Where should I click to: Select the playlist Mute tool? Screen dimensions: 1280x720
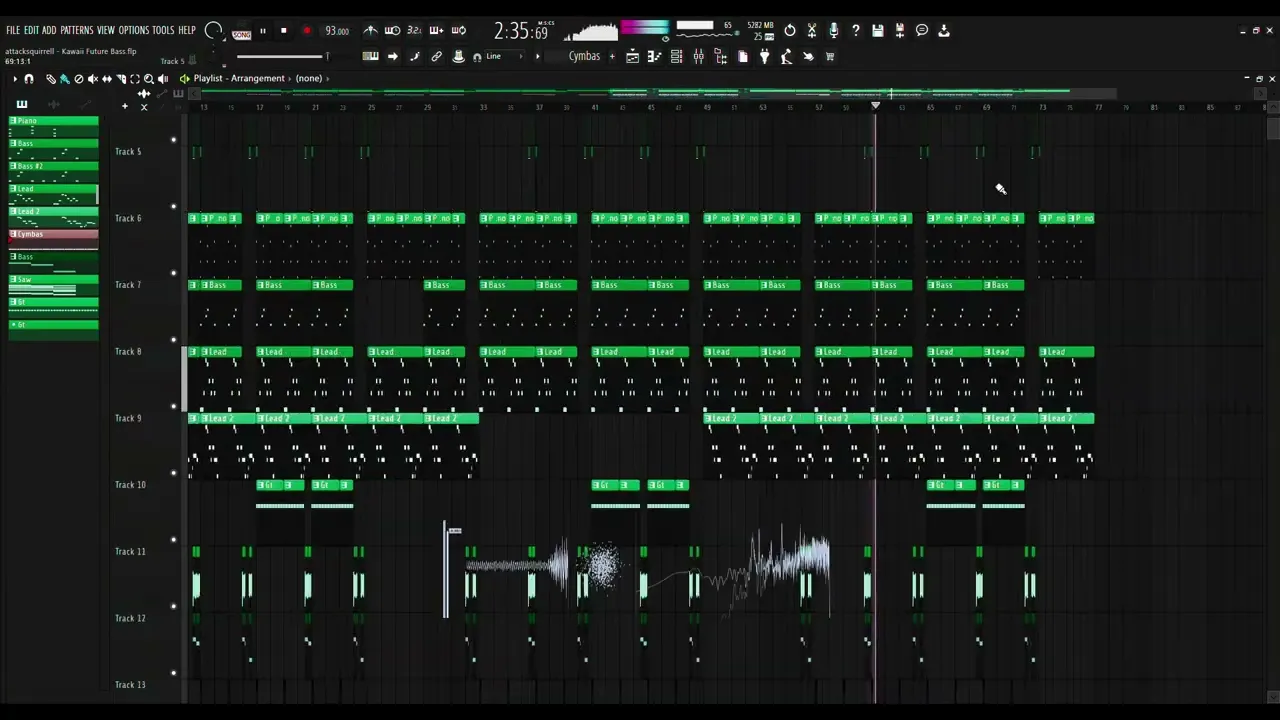coord(93,78)
